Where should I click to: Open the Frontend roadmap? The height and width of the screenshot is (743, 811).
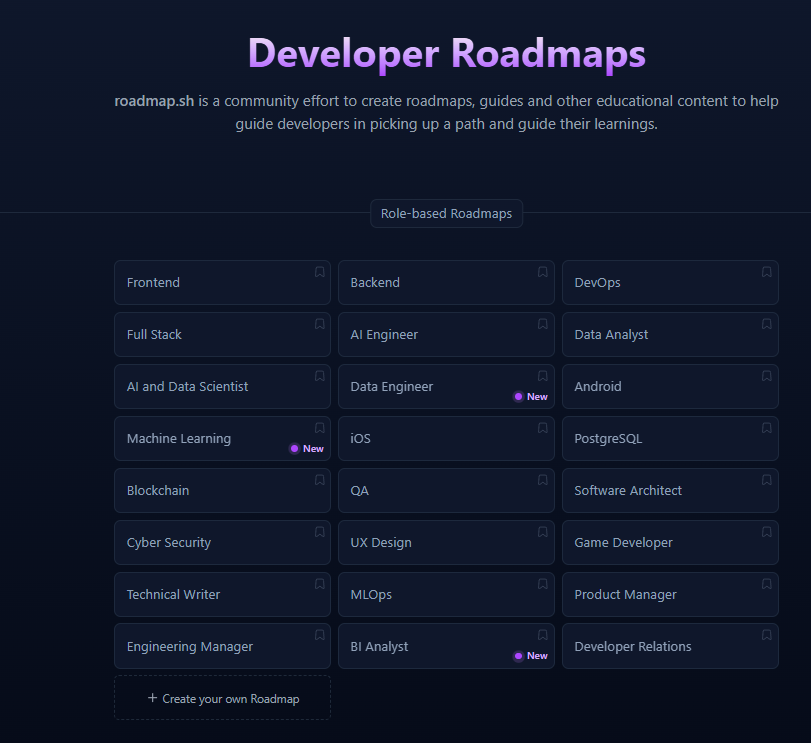click(x=222, y=282)
